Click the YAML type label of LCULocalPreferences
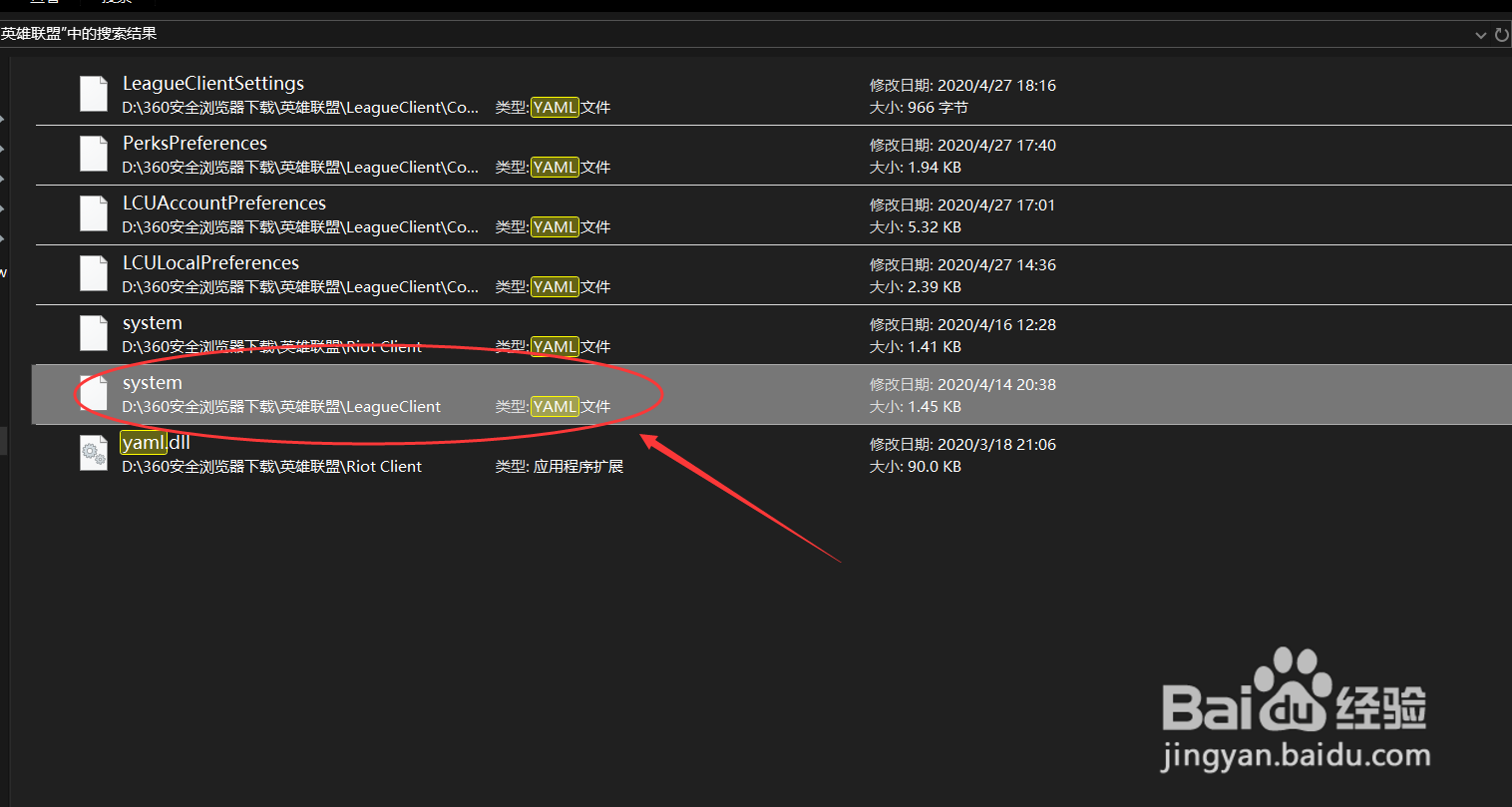1512x807 pixels. [x=554, y=287]
